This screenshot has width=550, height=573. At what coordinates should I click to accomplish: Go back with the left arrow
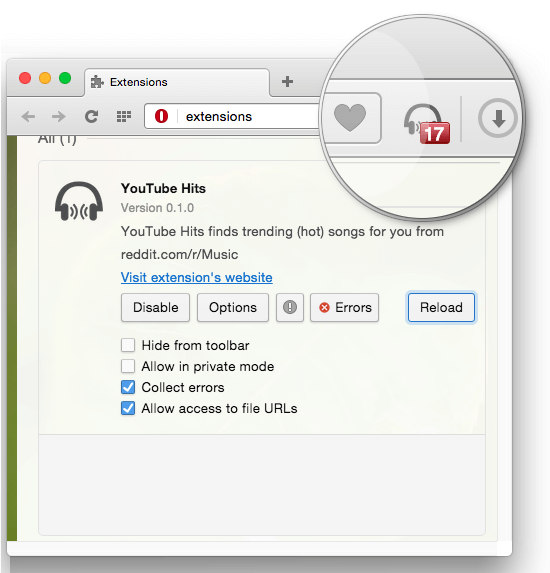pyautogui.click(x=28, y=117)
